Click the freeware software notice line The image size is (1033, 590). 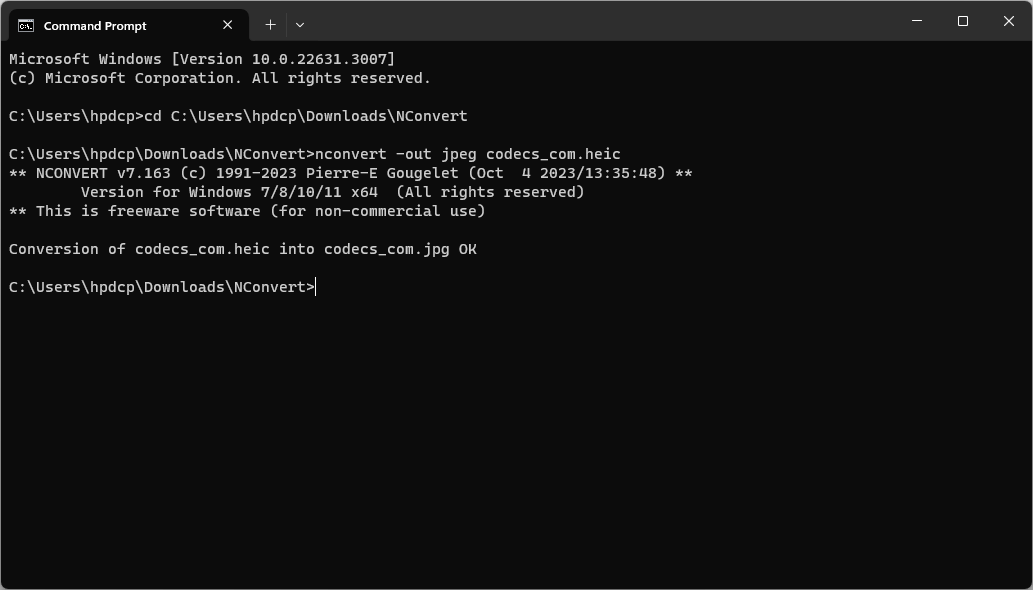point(247,211)
